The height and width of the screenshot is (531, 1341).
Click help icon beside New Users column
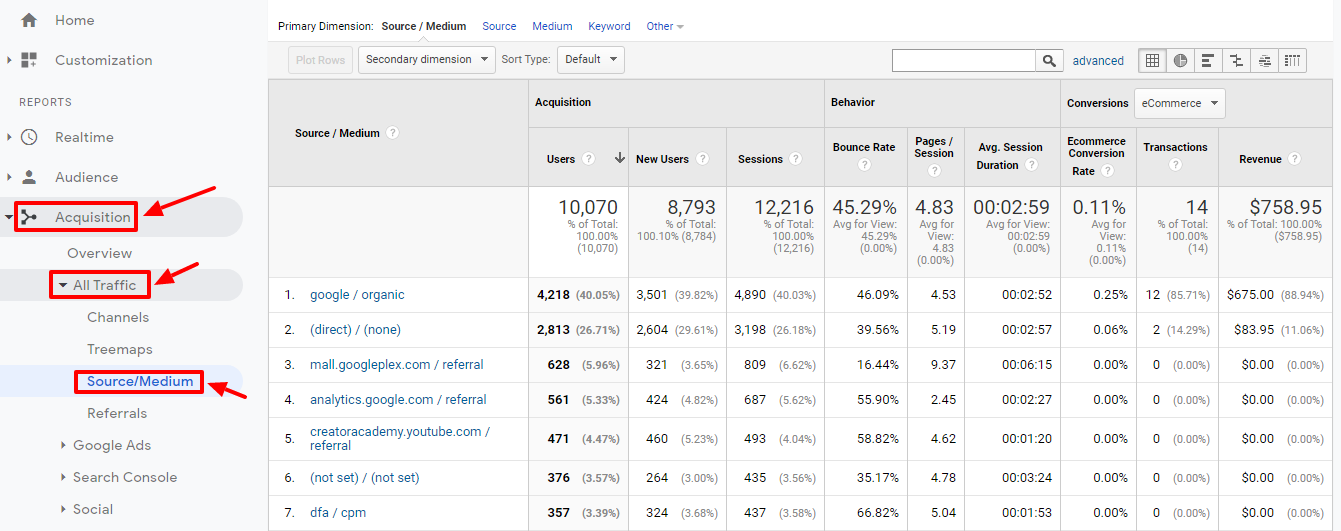pos(703,159)
